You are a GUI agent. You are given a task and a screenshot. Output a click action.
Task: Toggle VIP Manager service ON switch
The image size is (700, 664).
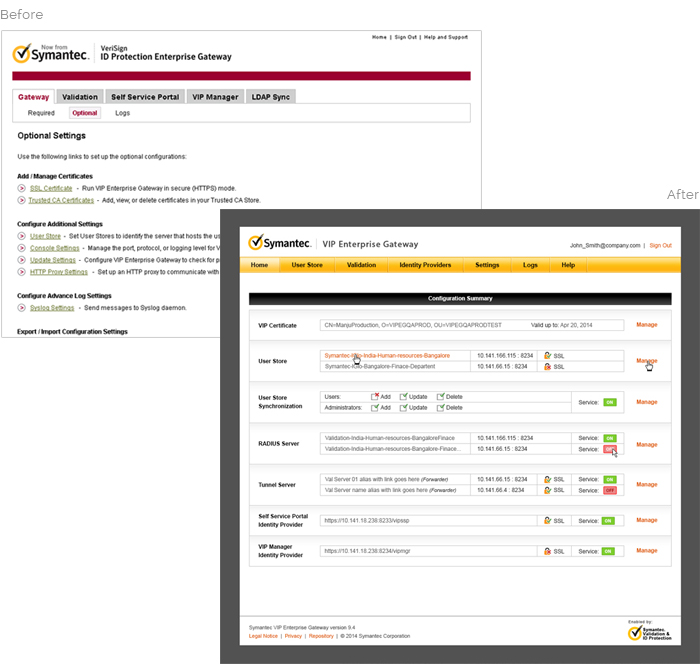click(x=608, y=551)
